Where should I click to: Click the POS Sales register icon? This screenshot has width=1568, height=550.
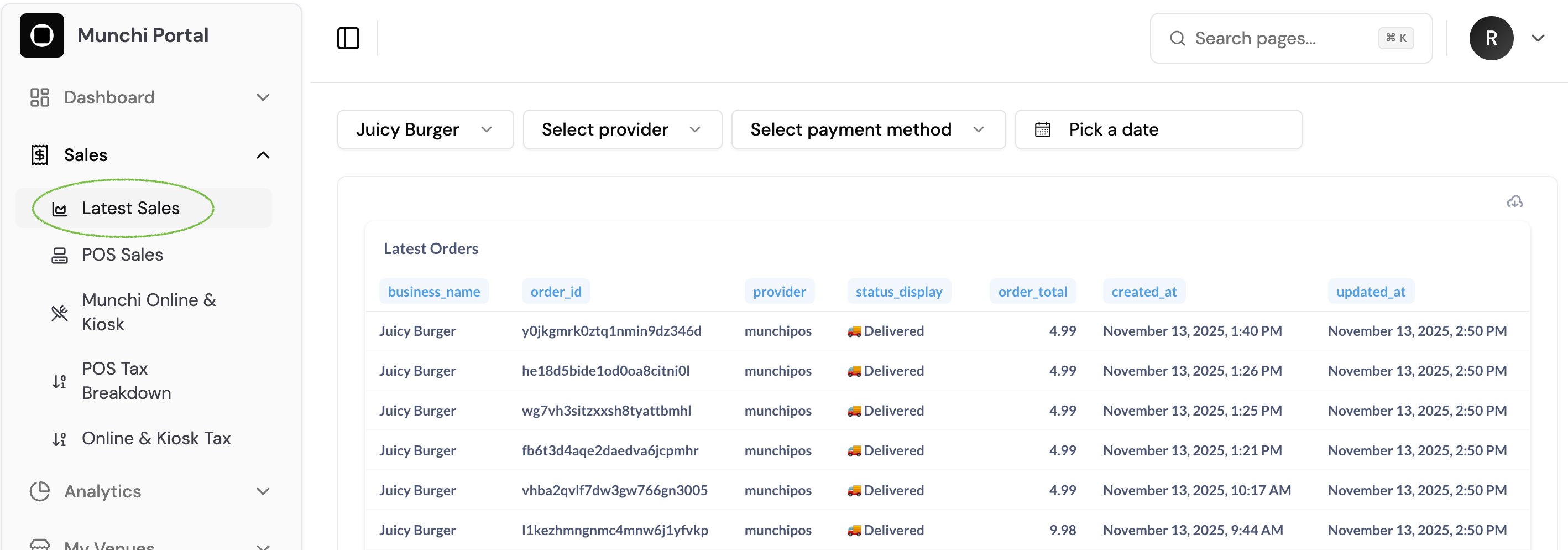pos(60,255)
